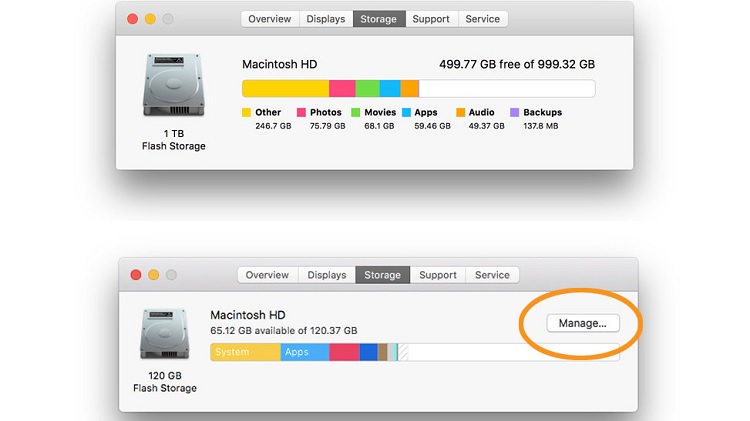Click the '65.12 GB available of 120.37 GB' text
This screenshot has height=421, width=750.
284,331
